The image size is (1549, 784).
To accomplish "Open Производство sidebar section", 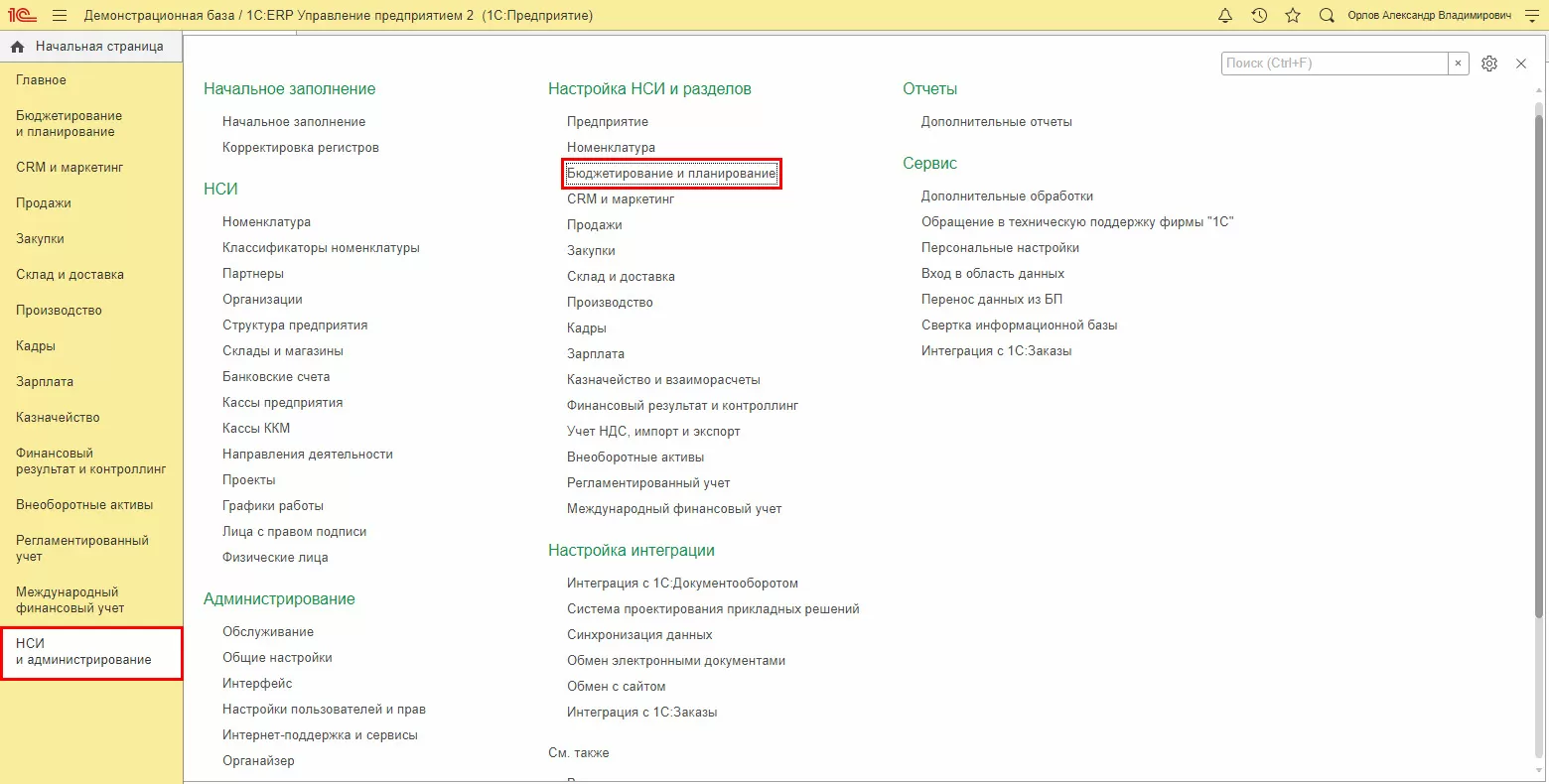I will 59,311.
